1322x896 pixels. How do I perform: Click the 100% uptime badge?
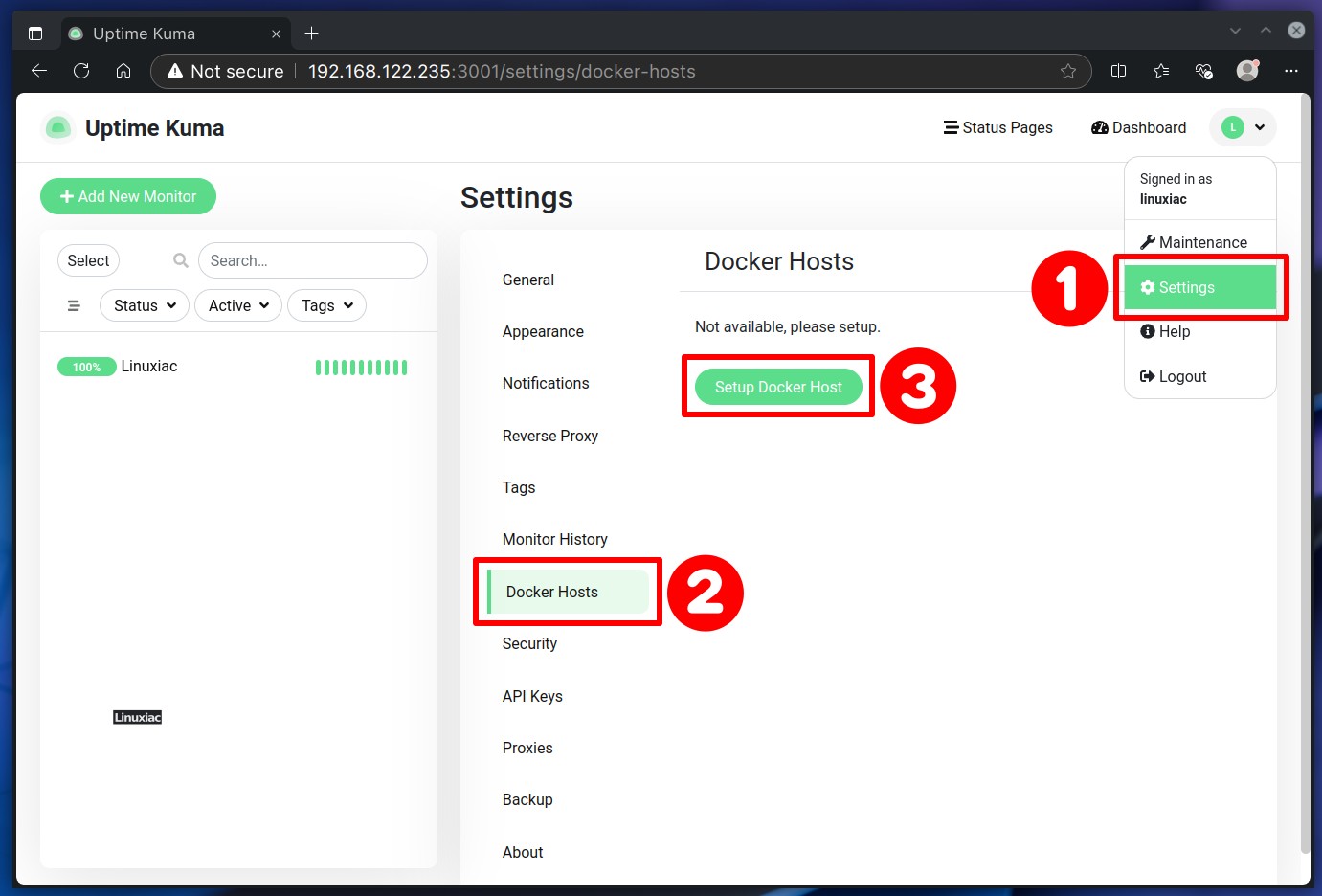pyautogui.click(x=86, y=367)
